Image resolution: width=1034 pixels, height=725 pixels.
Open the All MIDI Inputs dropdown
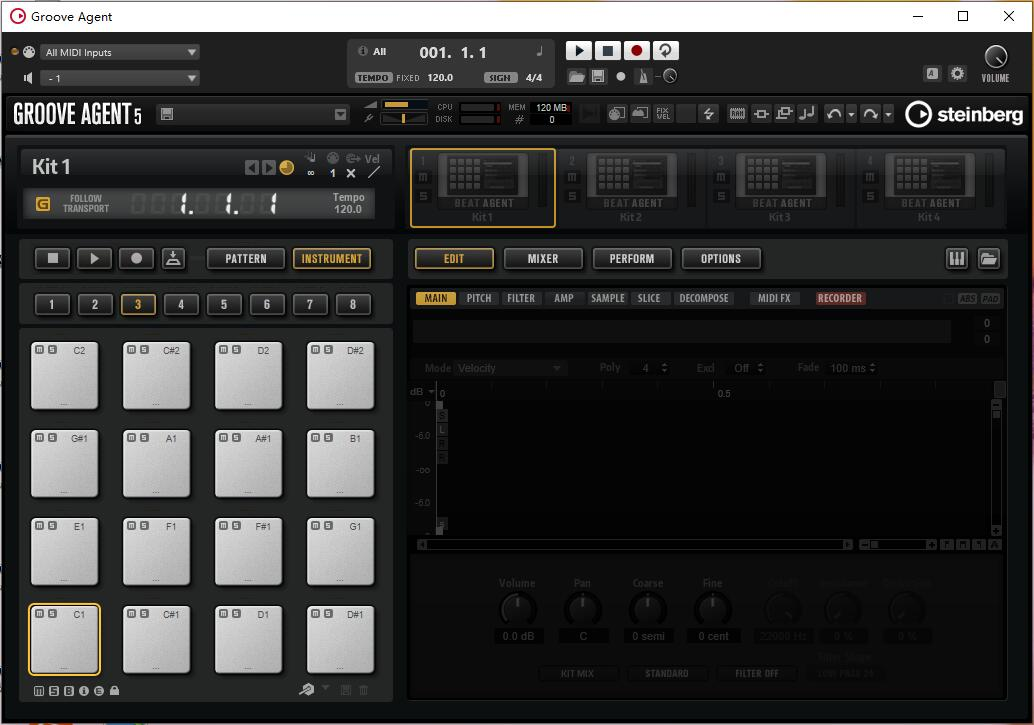point(120,51)
